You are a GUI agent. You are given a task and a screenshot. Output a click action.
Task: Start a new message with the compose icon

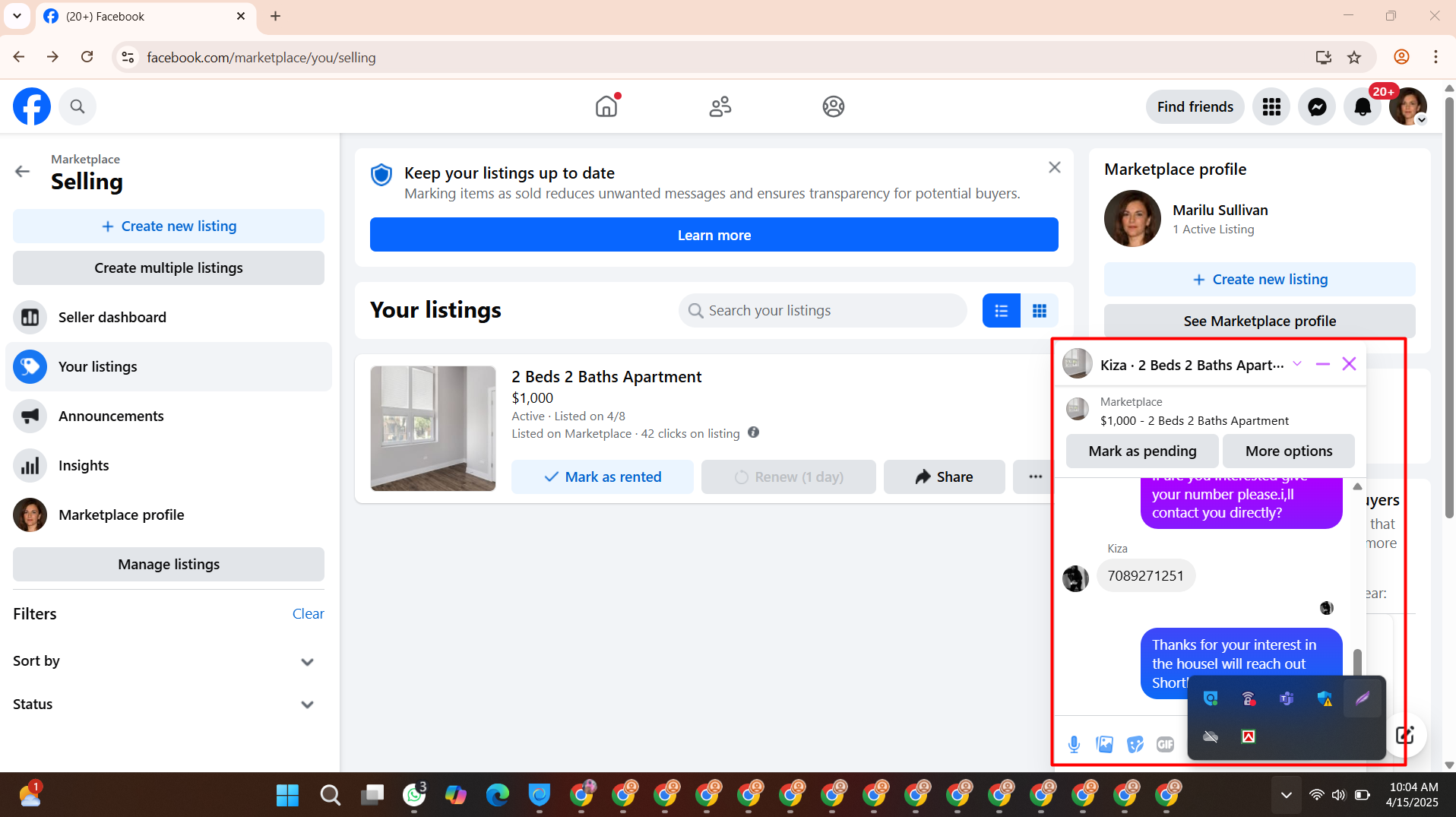(x=1404, y=735)
